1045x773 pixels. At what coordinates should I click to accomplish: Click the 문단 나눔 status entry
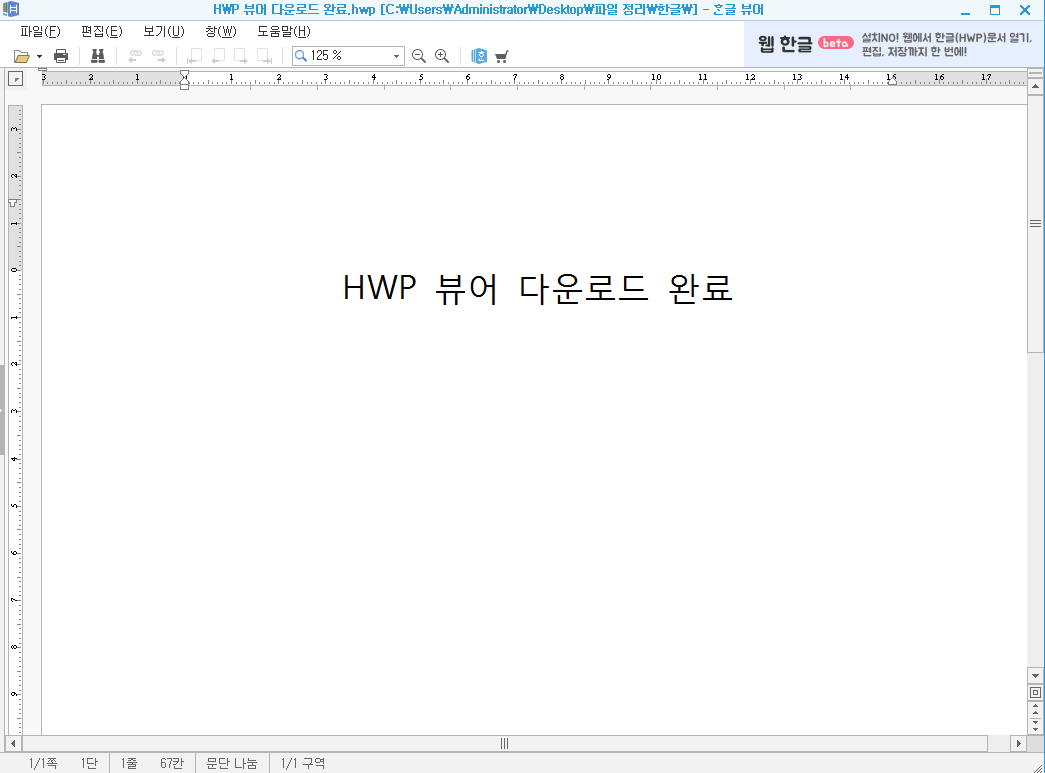click(x=231, y=763)
